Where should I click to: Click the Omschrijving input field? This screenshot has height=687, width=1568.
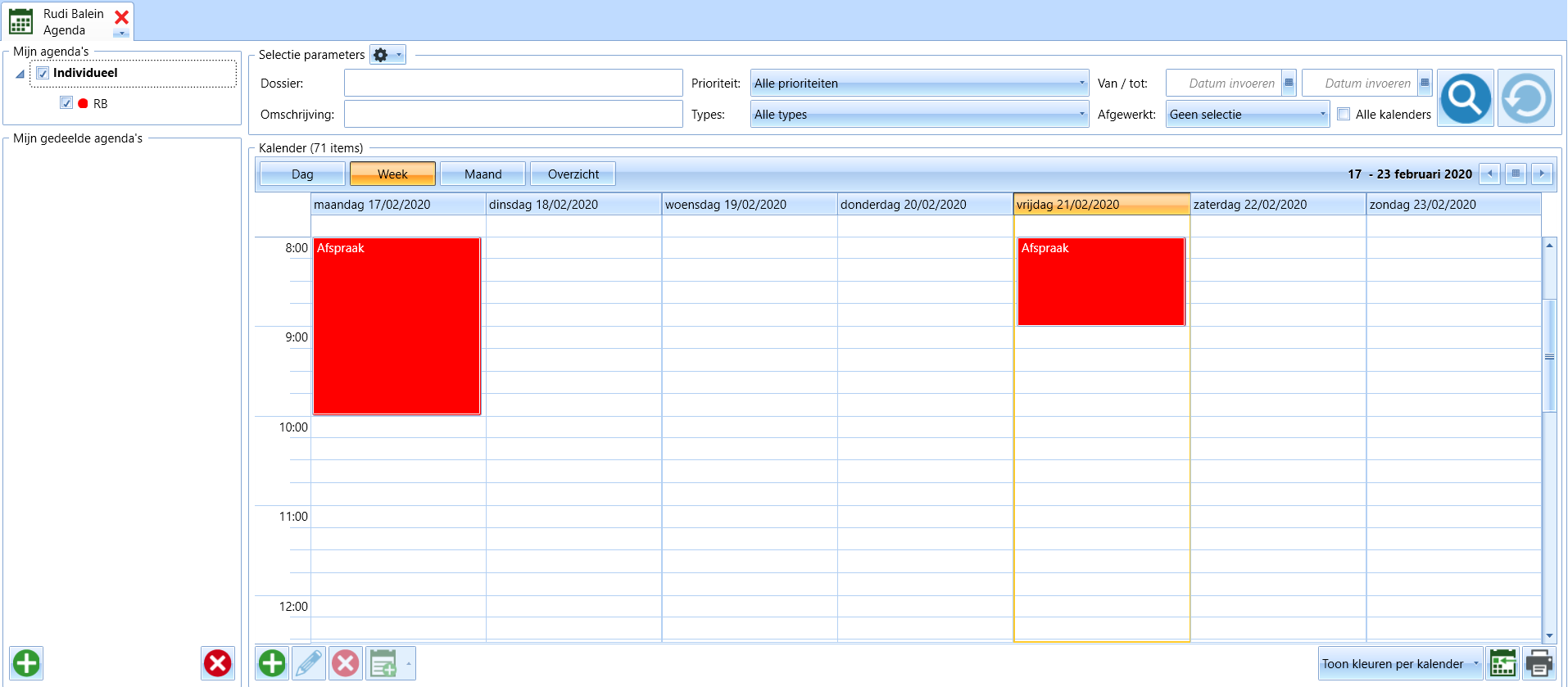coord(513,114)
